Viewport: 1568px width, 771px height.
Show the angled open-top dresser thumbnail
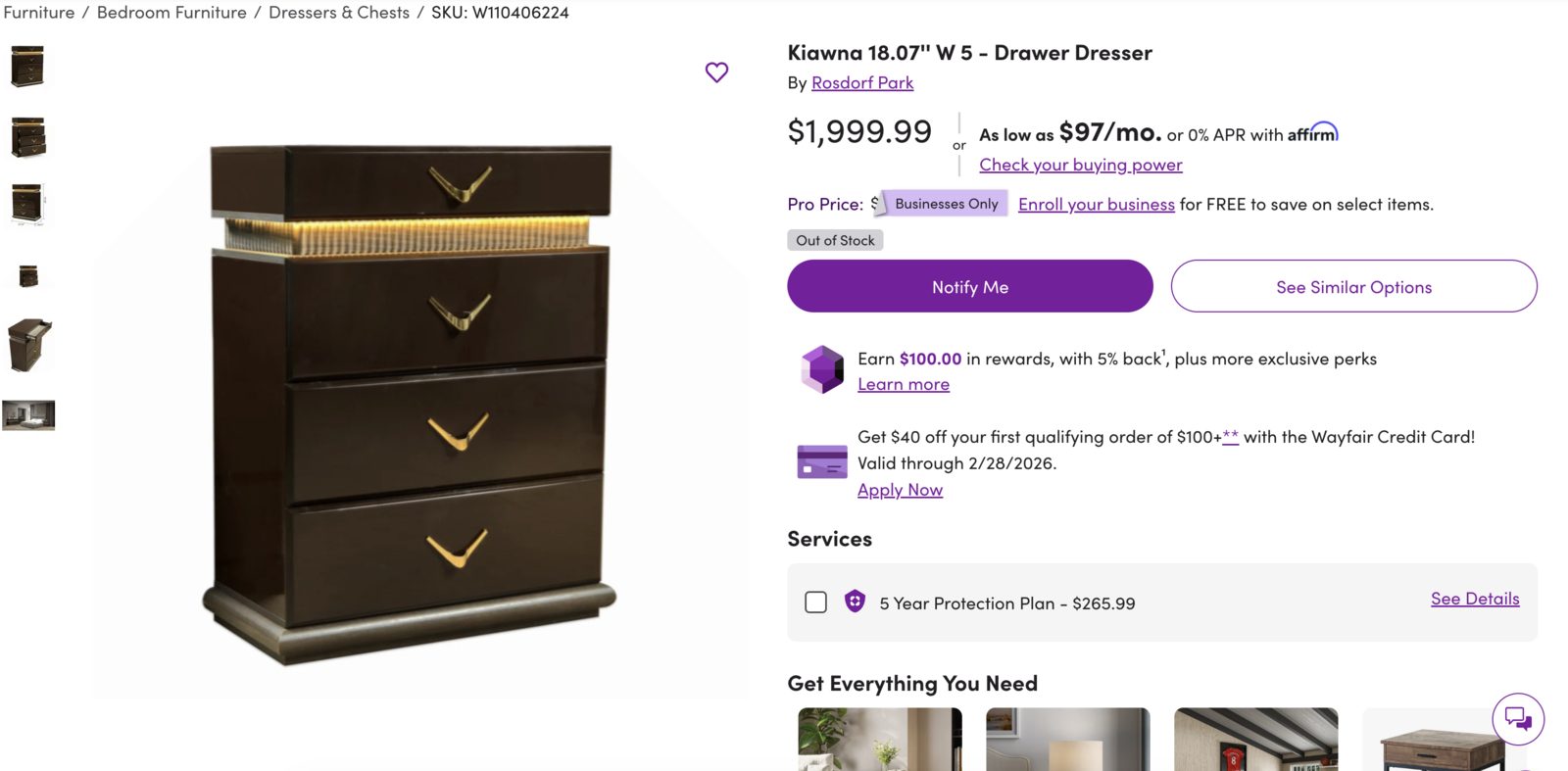click(29, 345)
